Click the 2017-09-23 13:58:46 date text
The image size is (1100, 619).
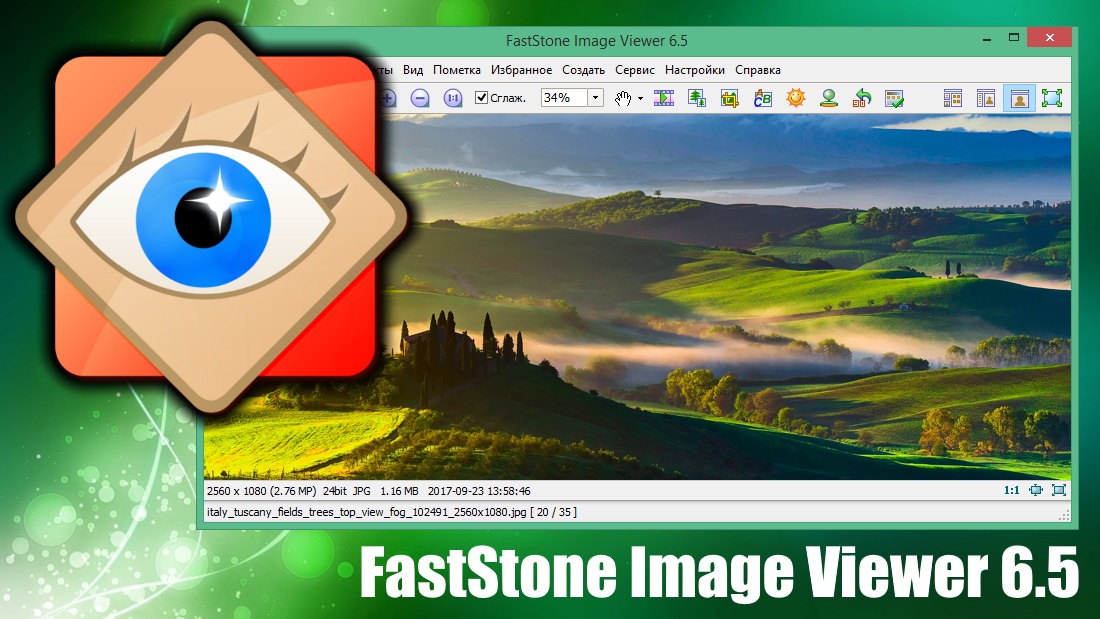(479, 491)
